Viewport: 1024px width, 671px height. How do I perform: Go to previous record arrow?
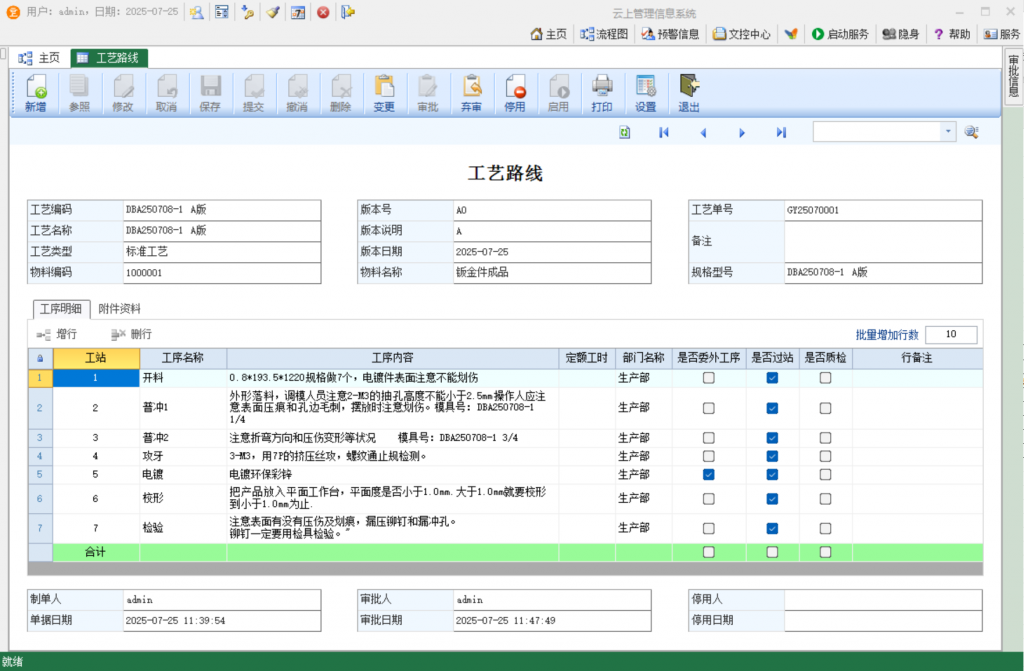[703, 133]
